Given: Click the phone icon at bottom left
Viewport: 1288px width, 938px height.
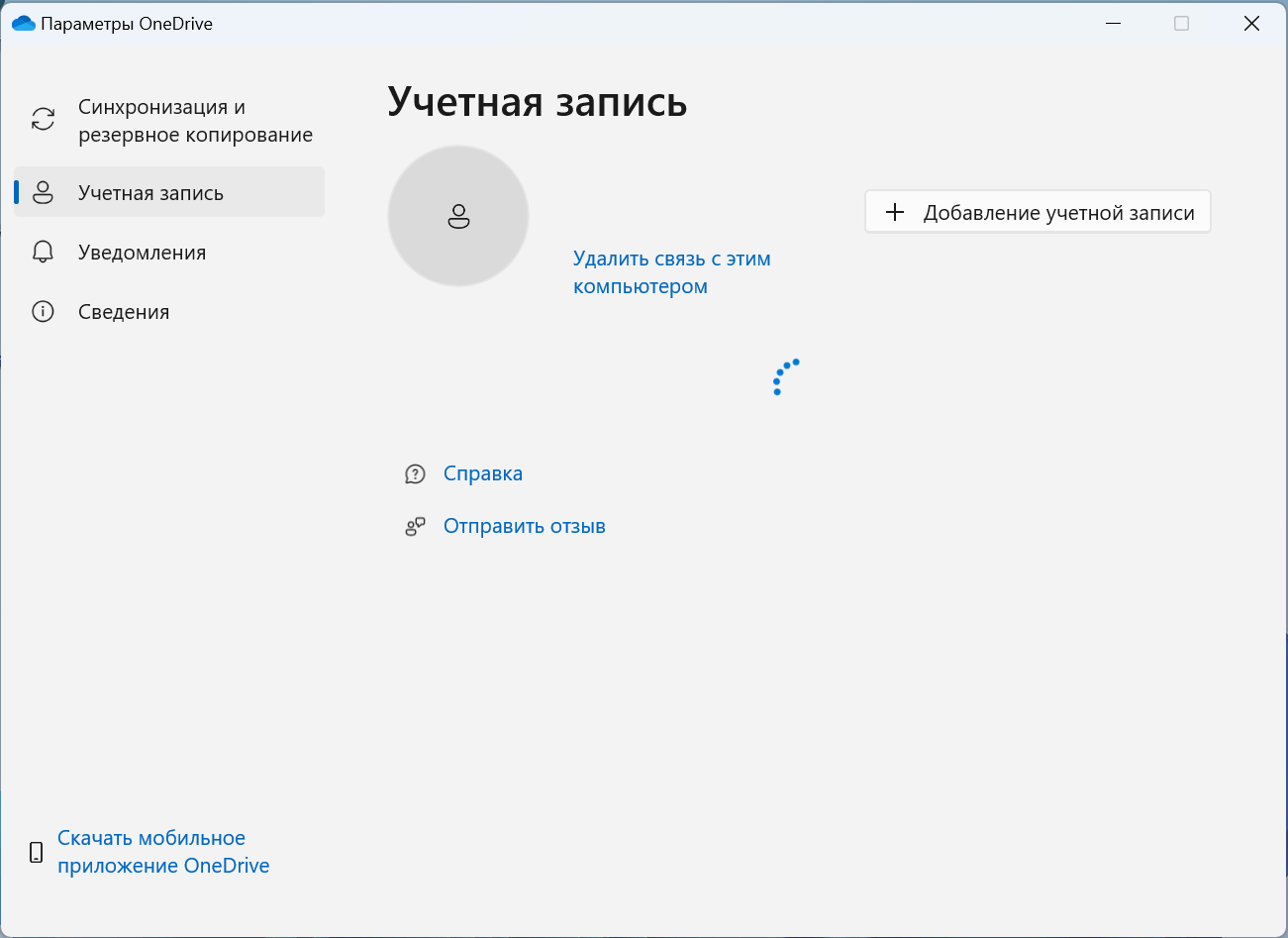Looking at the screenshot, I should [x=37, y=852].
